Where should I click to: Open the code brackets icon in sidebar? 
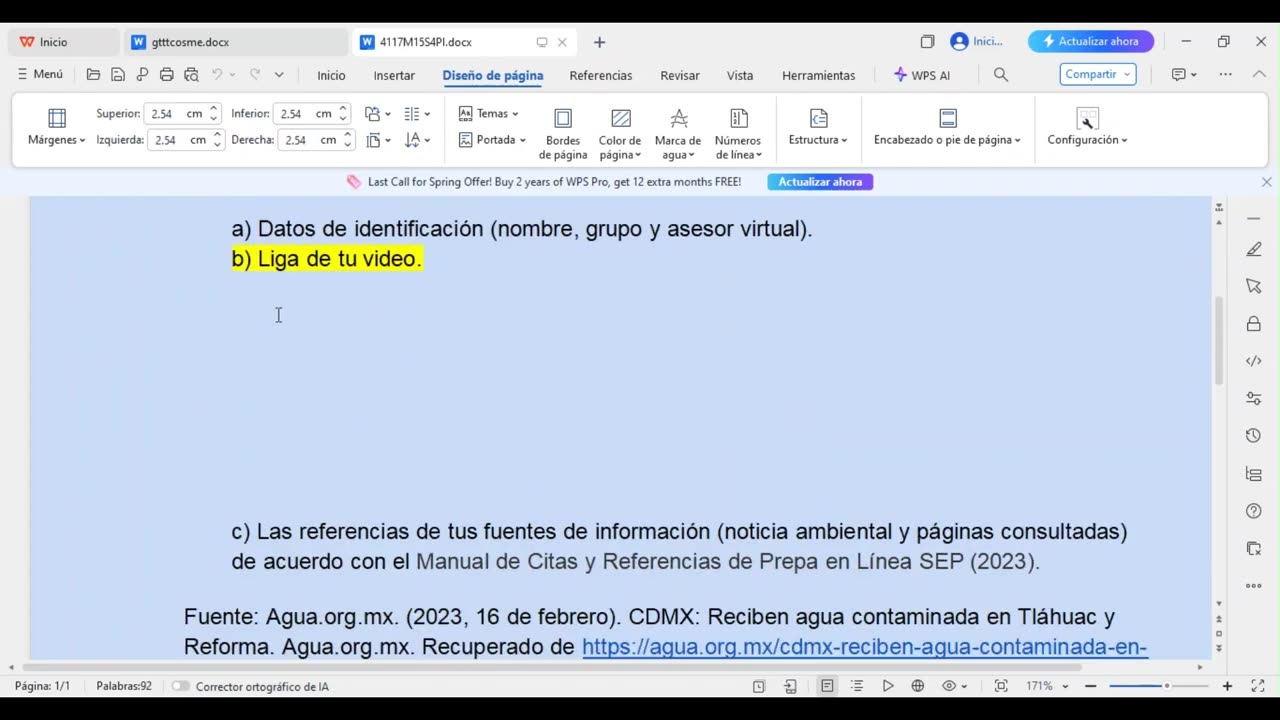point(1254,361)
